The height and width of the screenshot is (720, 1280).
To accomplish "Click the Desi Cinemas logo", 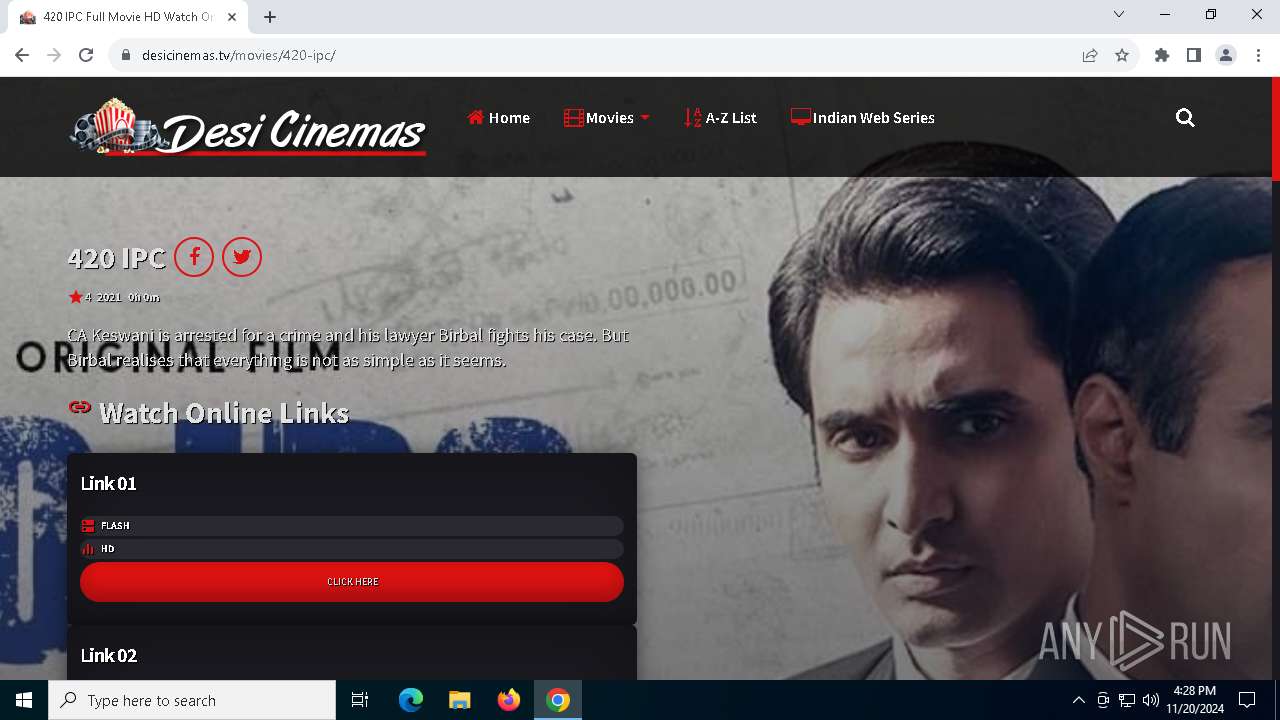I will coord(247,127).
